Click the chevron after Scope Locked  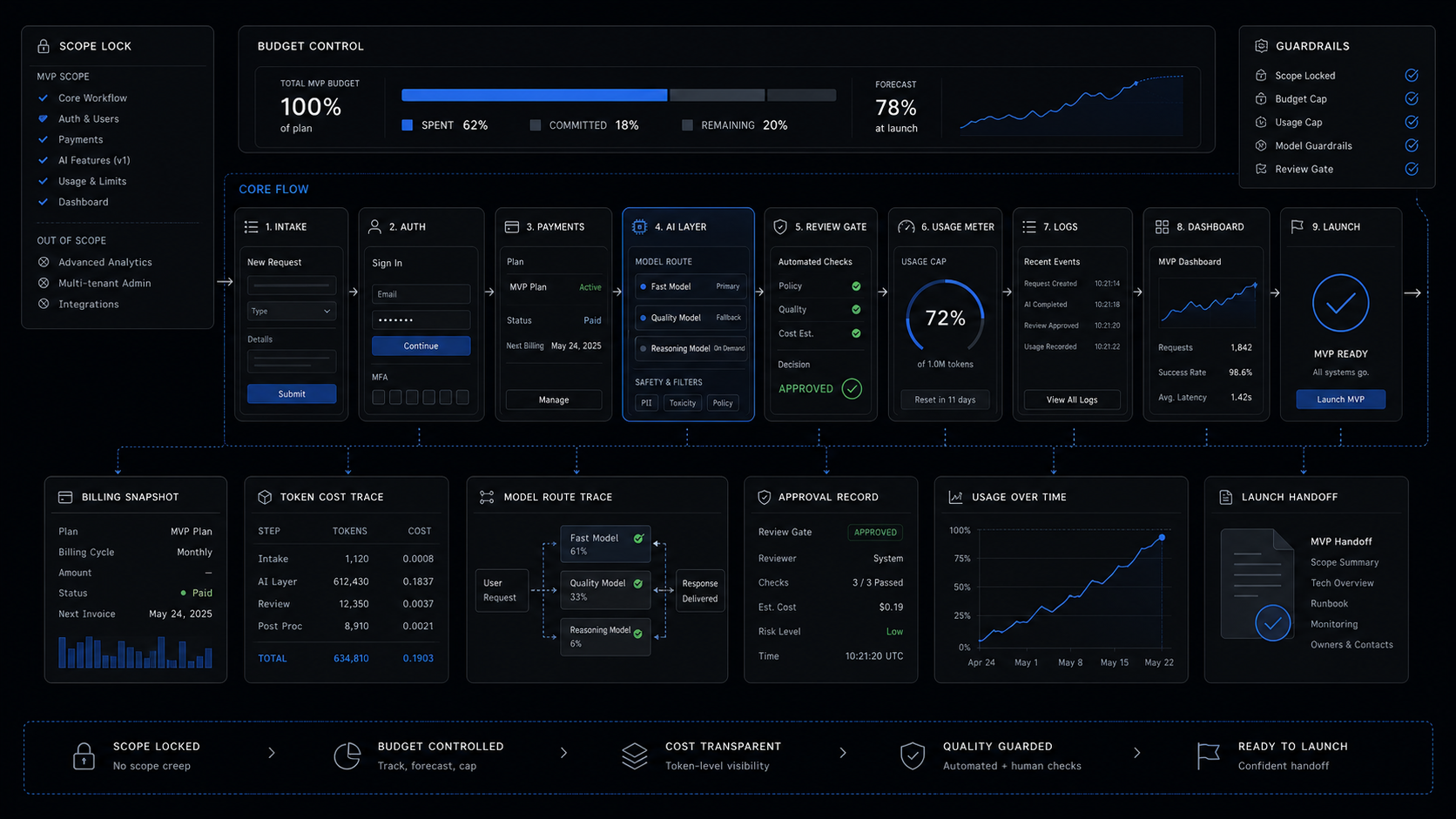pos(272,753)
